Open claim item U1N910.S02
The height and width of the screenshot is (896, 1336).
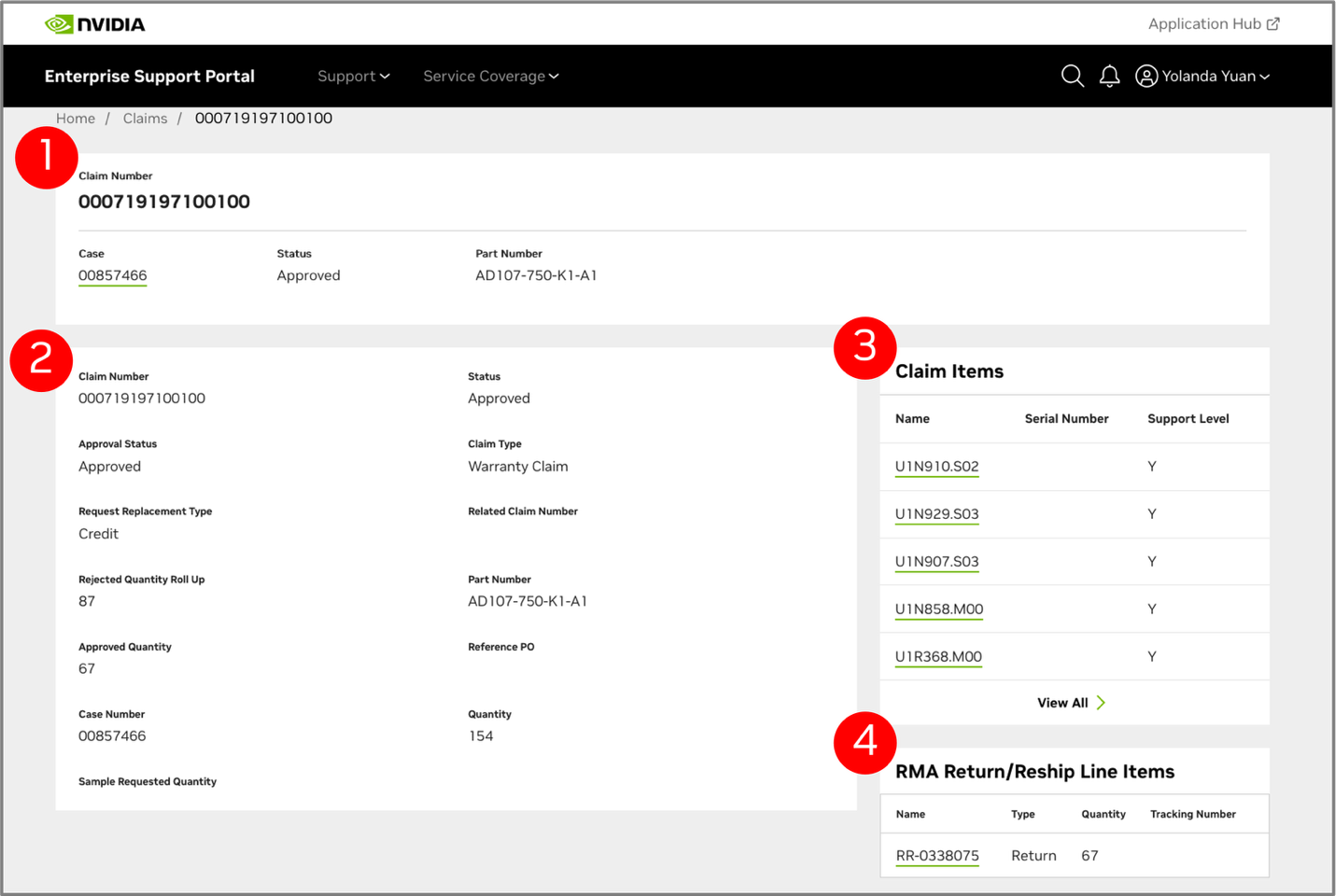(937, 467)
